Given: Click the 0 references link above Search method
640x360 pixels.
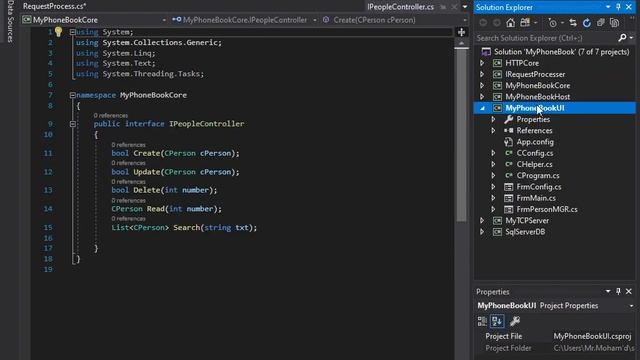Looking at the screenshot, I should tap(129, 219).
